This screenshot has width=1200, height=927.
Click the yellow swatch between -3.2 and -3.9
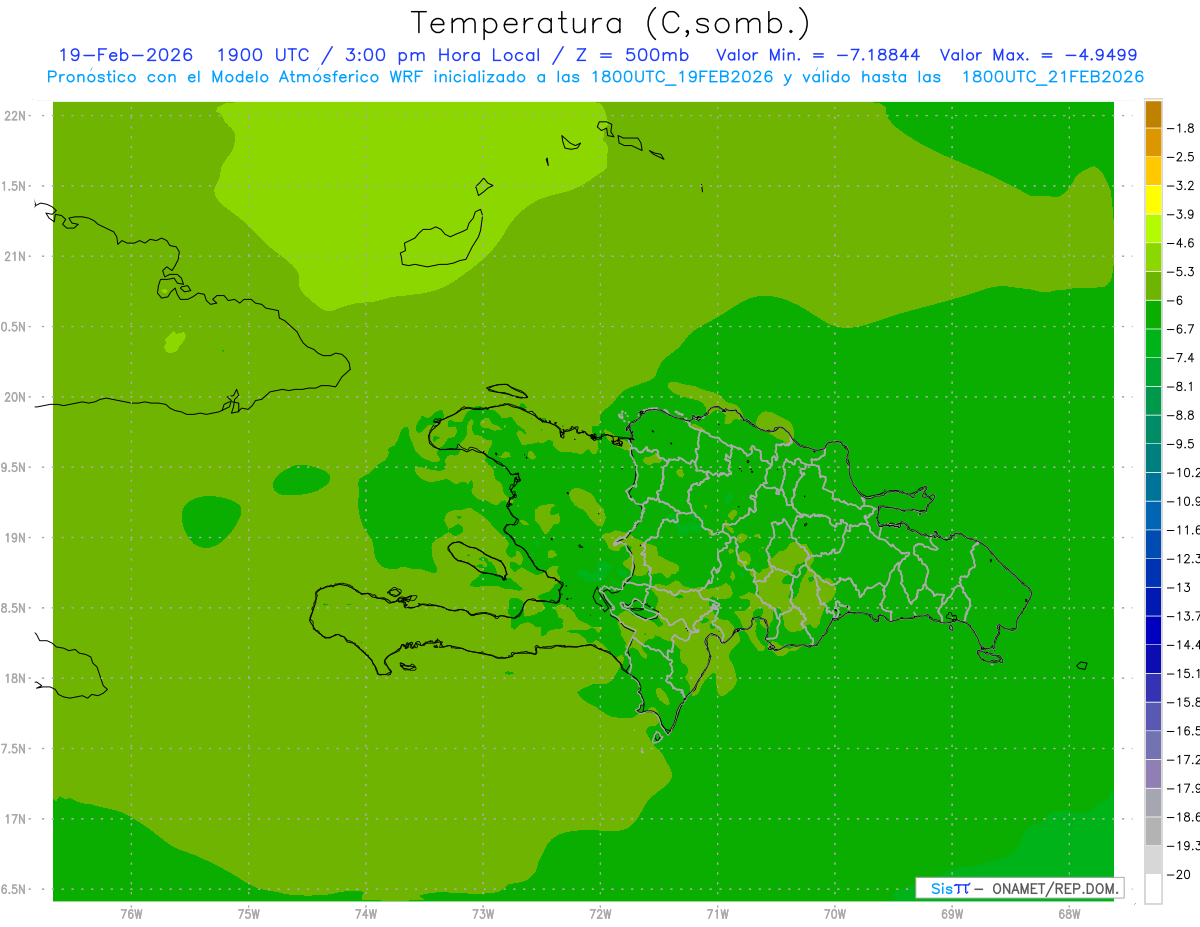(1153, 200)
